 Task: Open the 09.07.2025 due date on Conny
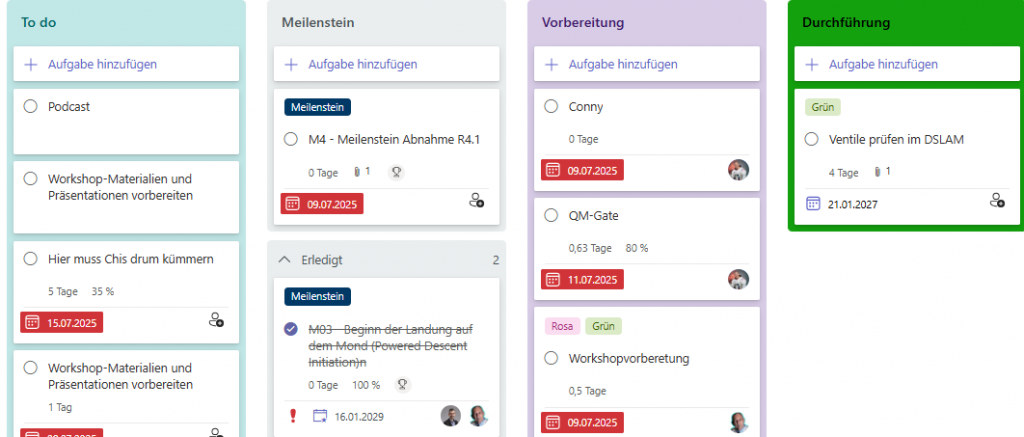[x=584, y=170]
